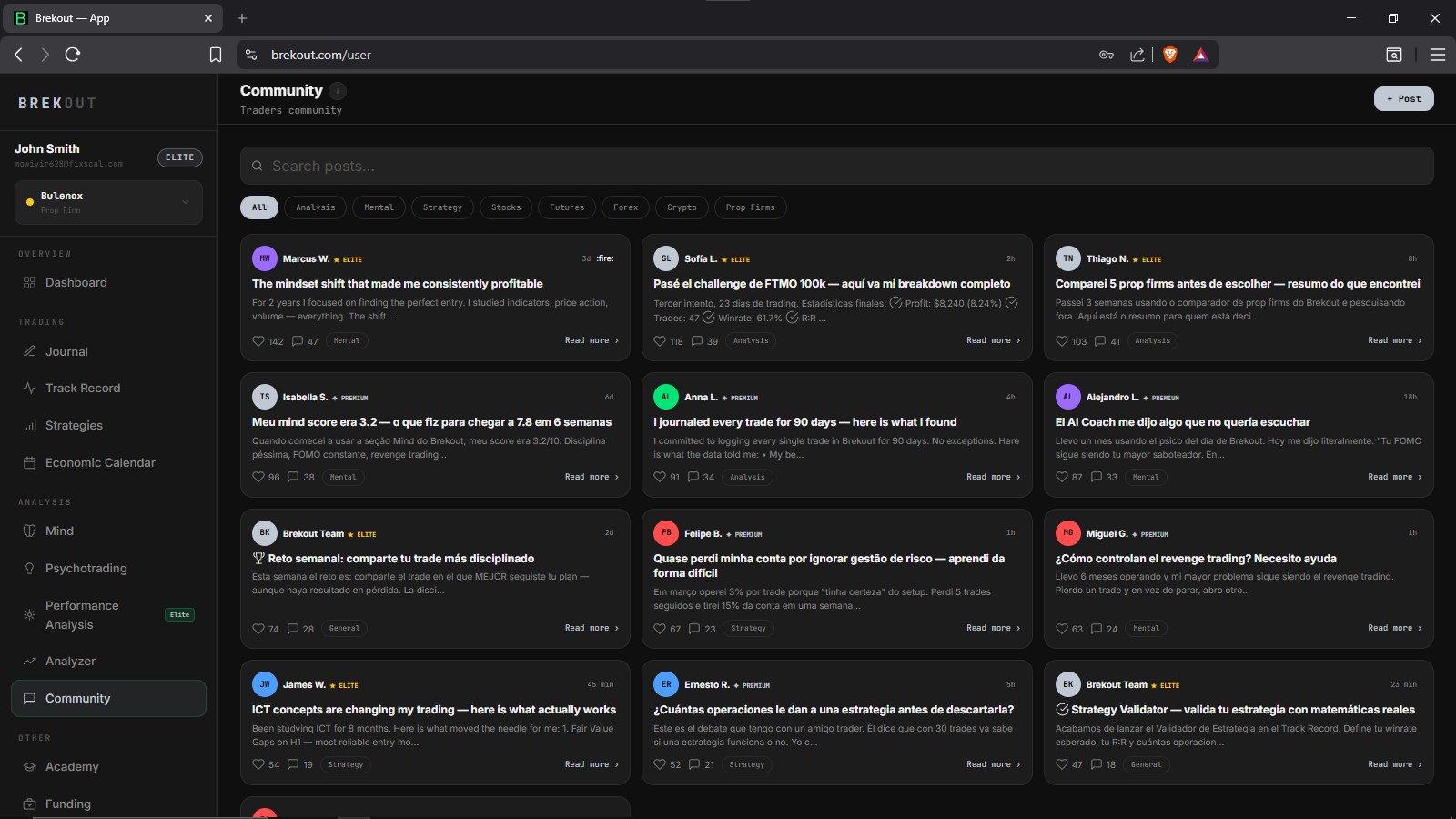Viewport: 1456px width, 819px height.
Task: Read more of Anna L. 90 days post
Action: pyautogui.click(x=993, y=477)
